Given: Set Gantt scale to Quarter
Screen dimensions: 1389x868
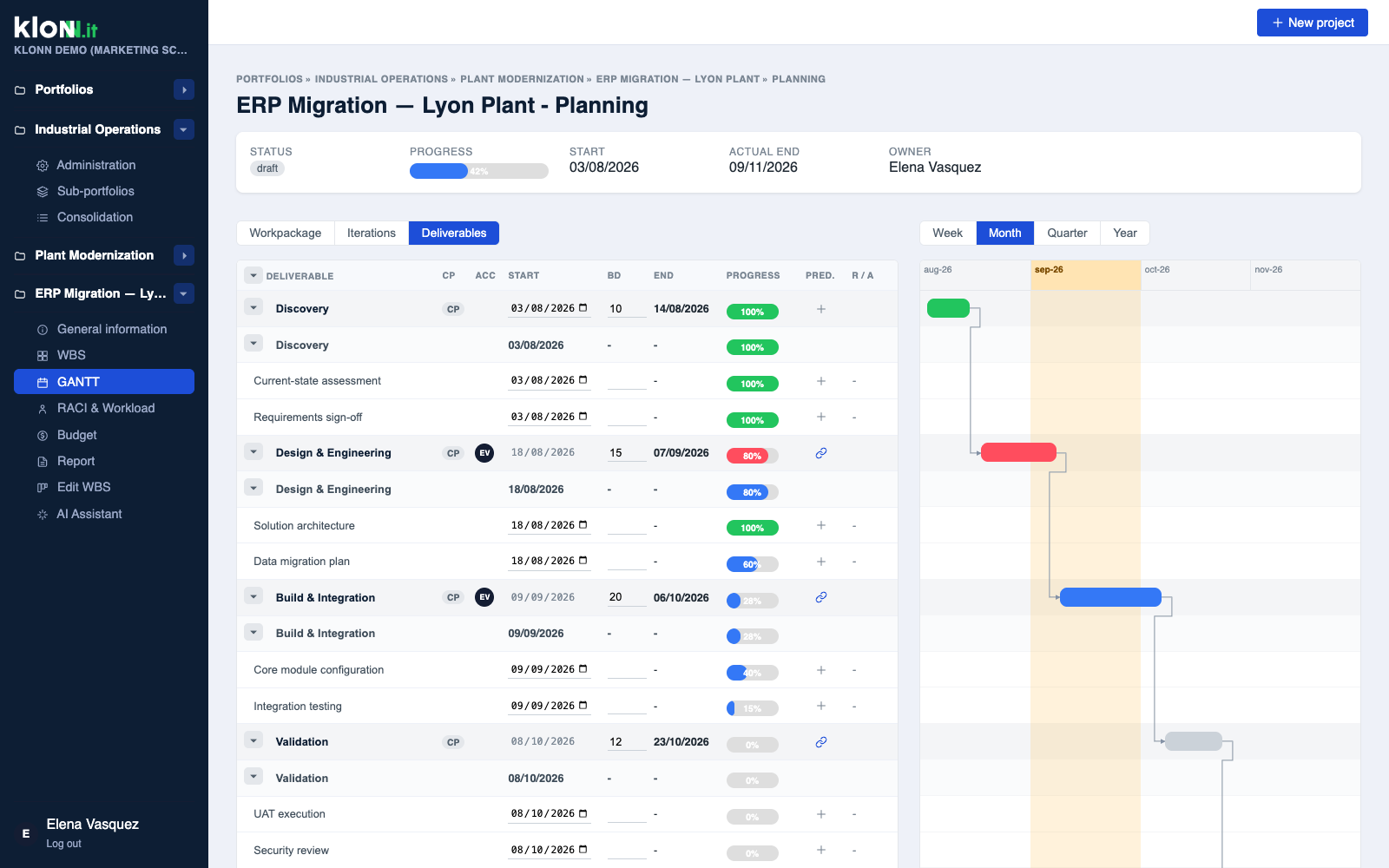Looking at the screenshot, I should click(1067, 233).
